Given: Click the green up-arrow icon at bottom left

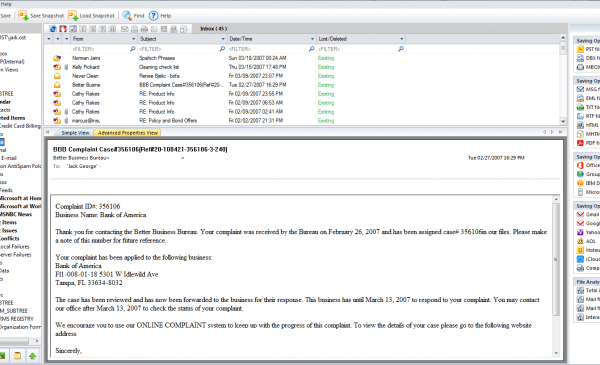Looking at the screenshot, I should pos(33,356).
